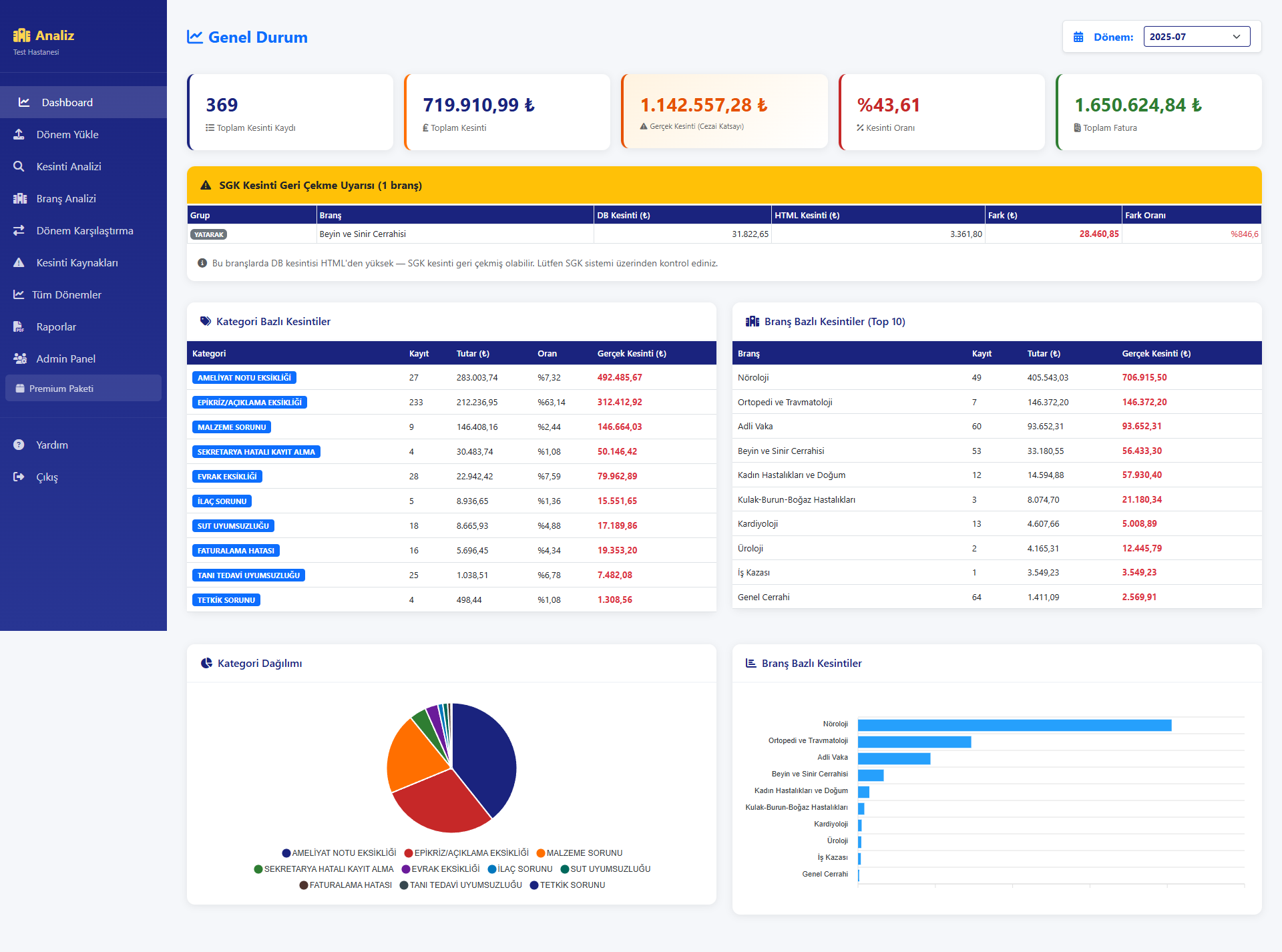Viewport: 1282px width, 952px height.
Task: Click the Dönem Yükle upload icon
Action: tap(19, 134)
